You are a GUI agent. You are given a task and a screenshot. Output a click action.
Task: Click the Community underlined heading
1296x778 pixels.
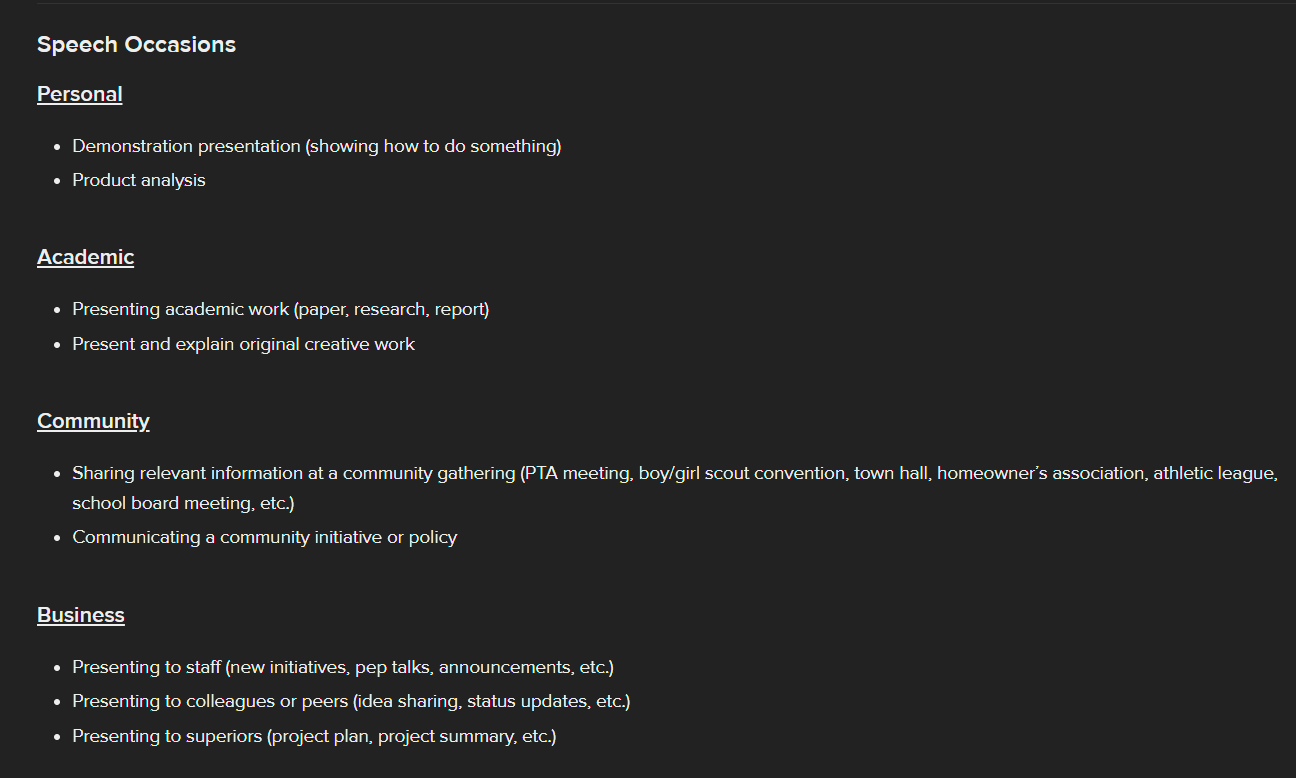93,421
